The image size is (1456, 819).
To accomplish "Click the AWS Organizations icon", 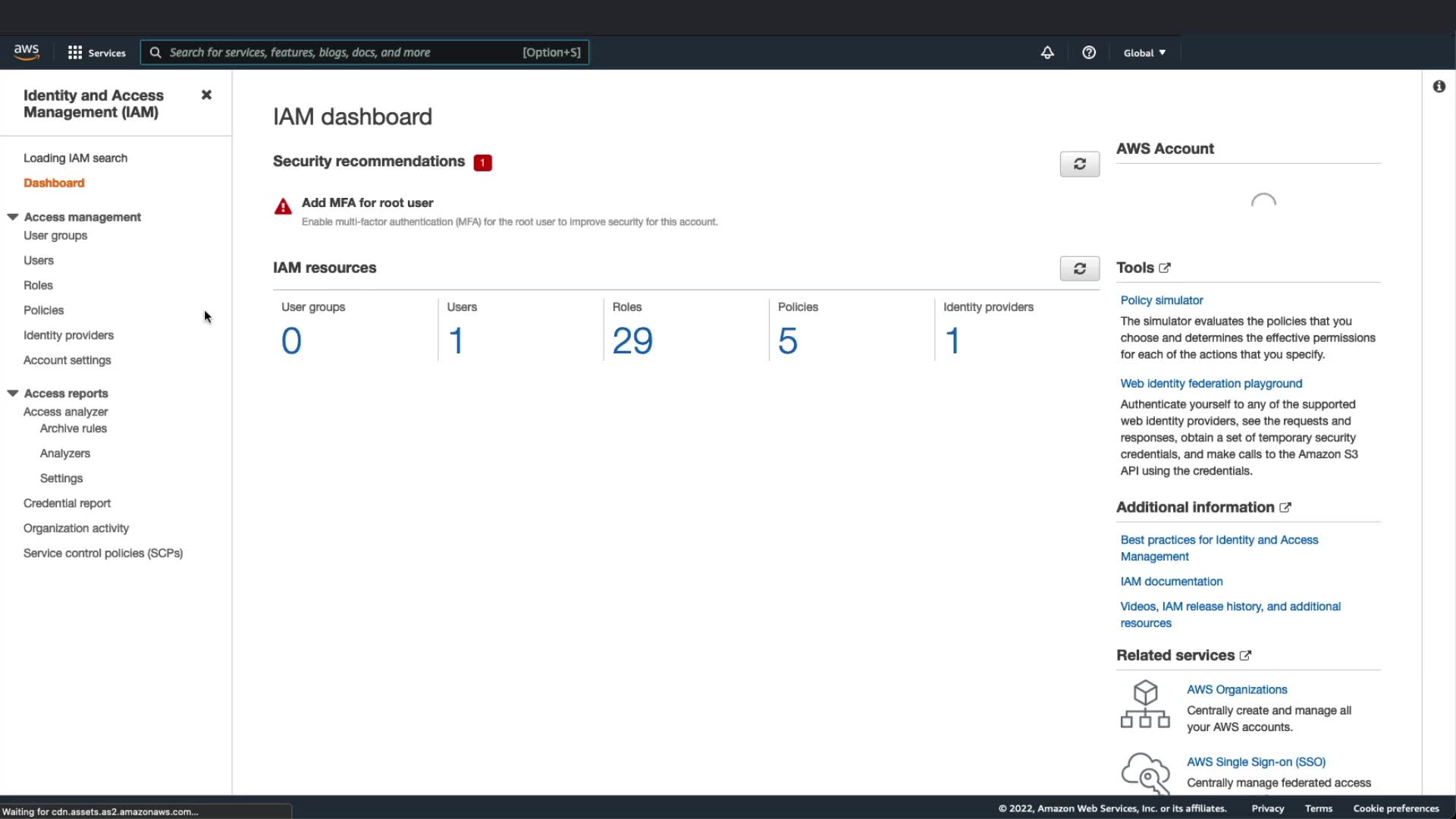I will pos(1145,704).
